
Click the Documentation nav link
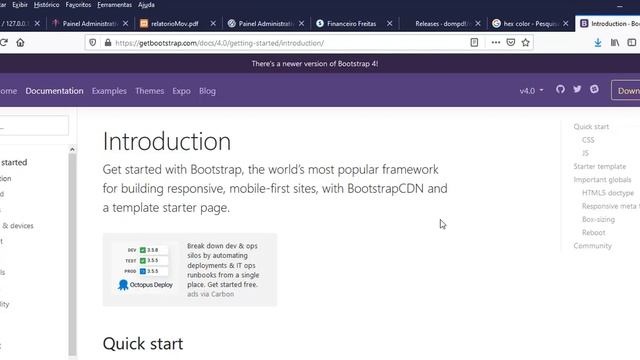pyautogui.click(x=54, y=91)
